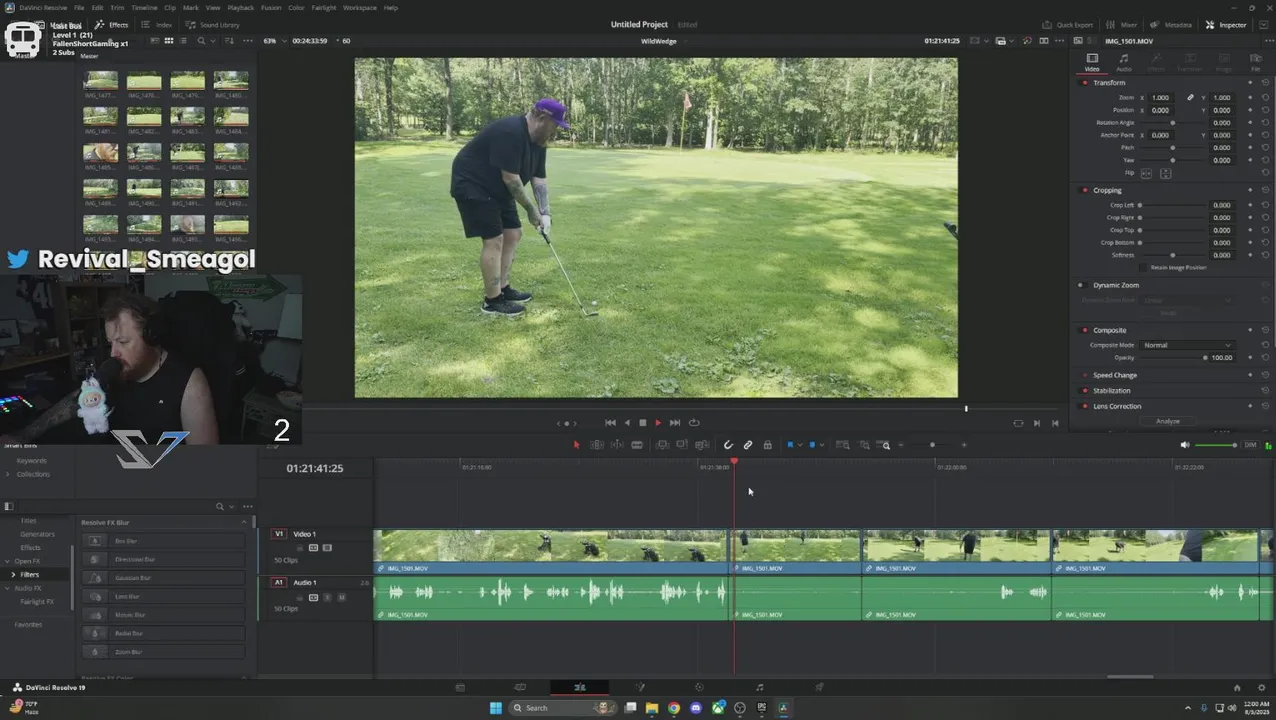Viewport: 1276px width, 720px height.
Task: Click the Windows taskbar Search box
Action: pyautogui.click(x=562, y=708)
